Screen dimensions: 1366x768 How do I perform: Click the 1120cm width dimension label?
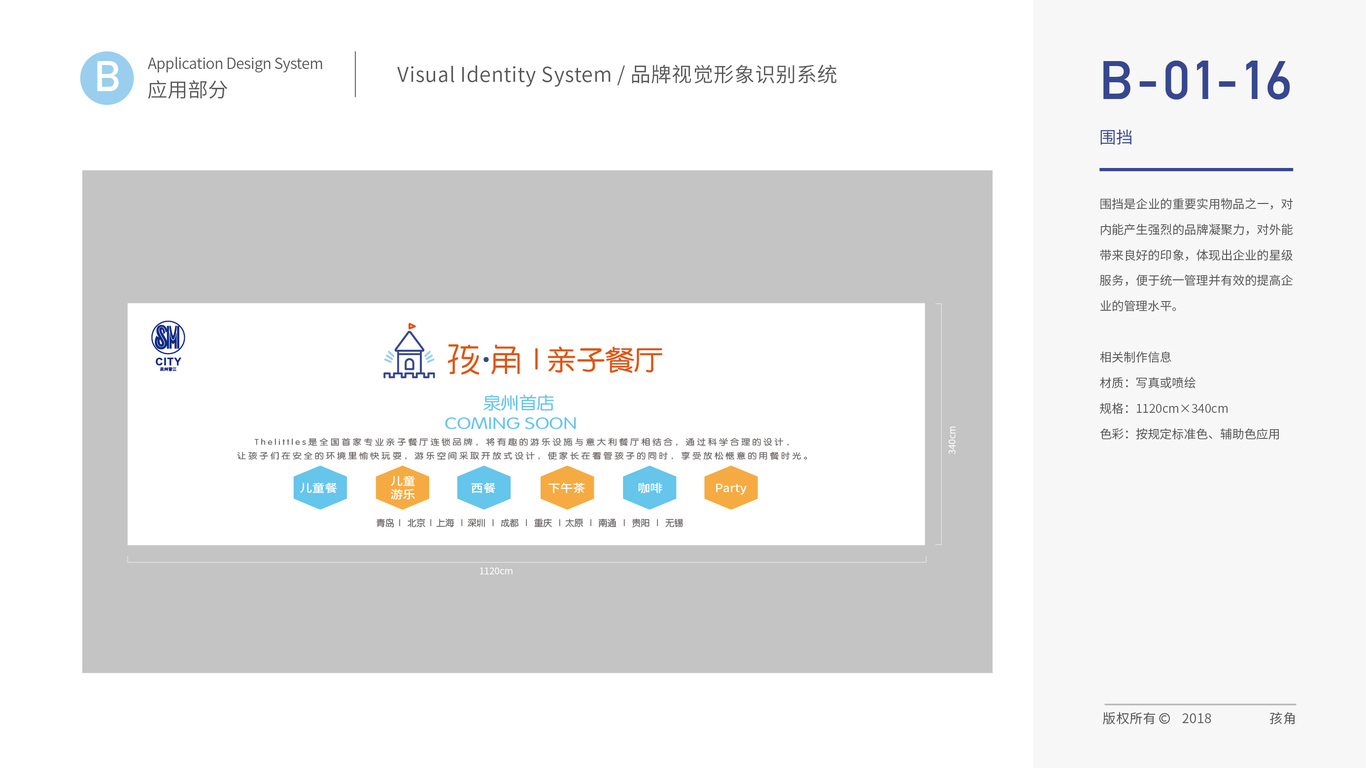[496, 571]
